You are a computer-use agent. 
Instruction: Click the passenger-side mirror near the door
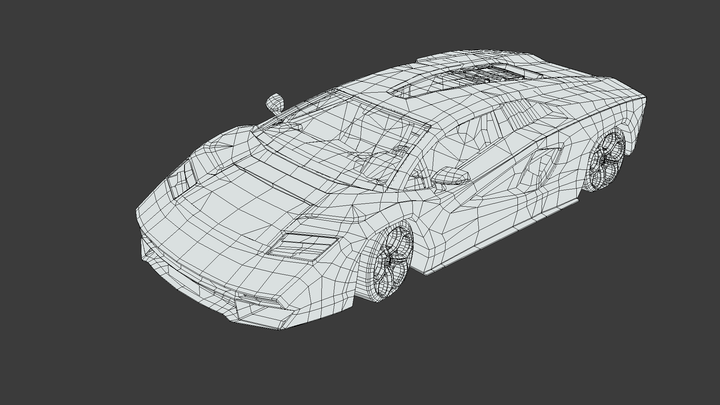pyautogui.click(x=450, y=177)
